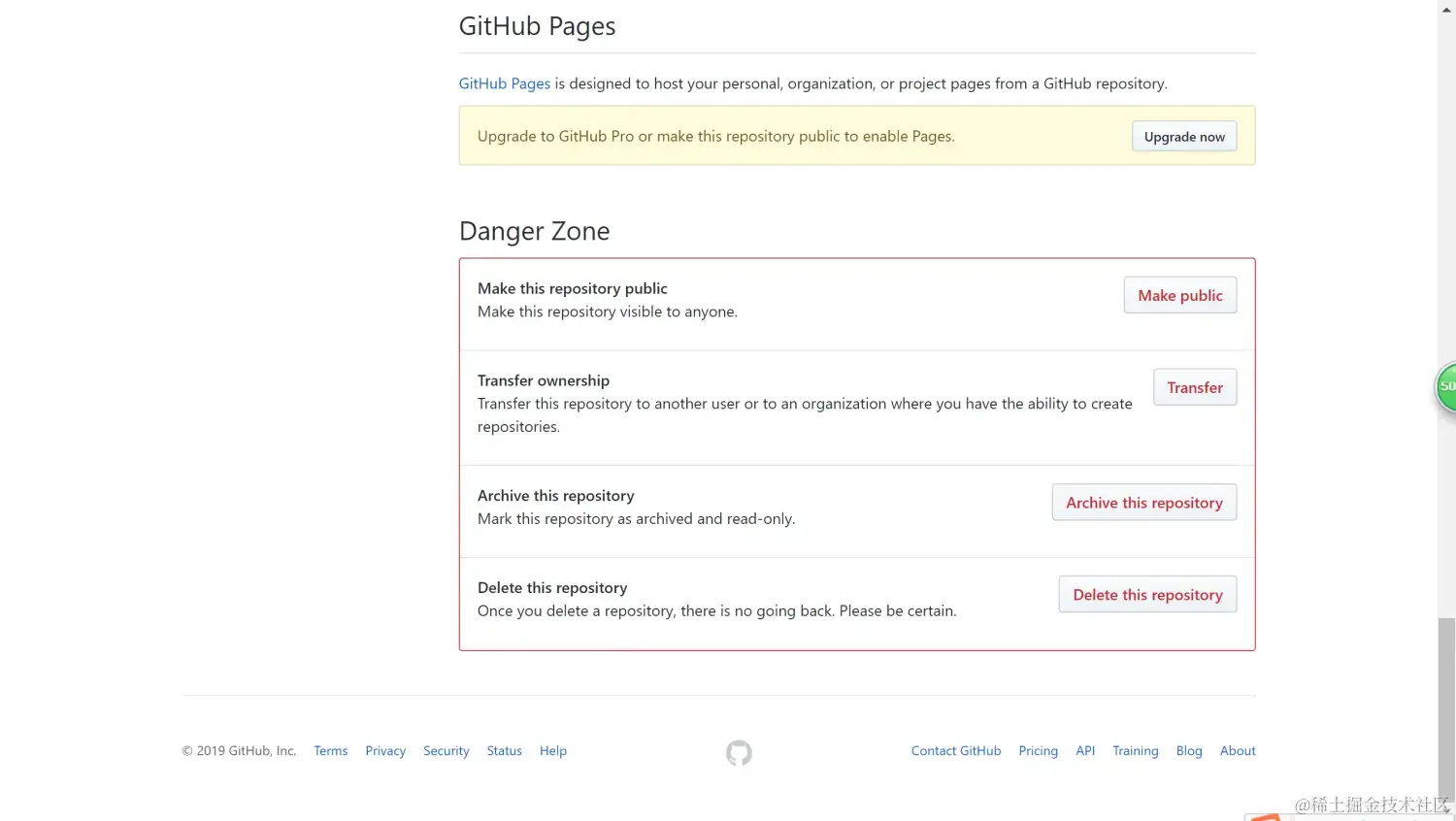Click the GitHub Pages section heading
The height and width of the screenshot is (821, 1456).
pyautogui.click(x=537, y=26)
